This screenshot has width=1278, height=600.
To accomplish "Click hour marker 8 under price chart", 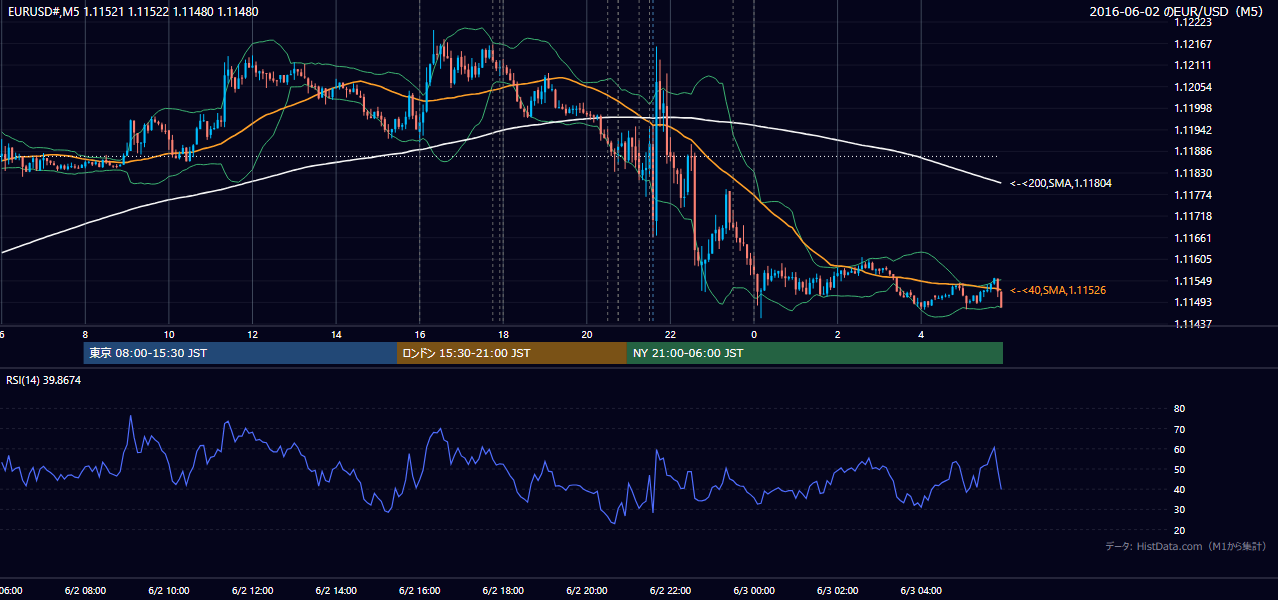I will coord(85,334).
